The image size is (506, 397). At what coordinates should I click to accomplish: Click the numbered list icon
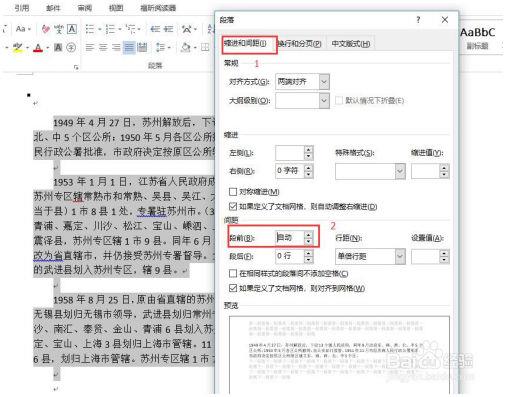(110, 29)
